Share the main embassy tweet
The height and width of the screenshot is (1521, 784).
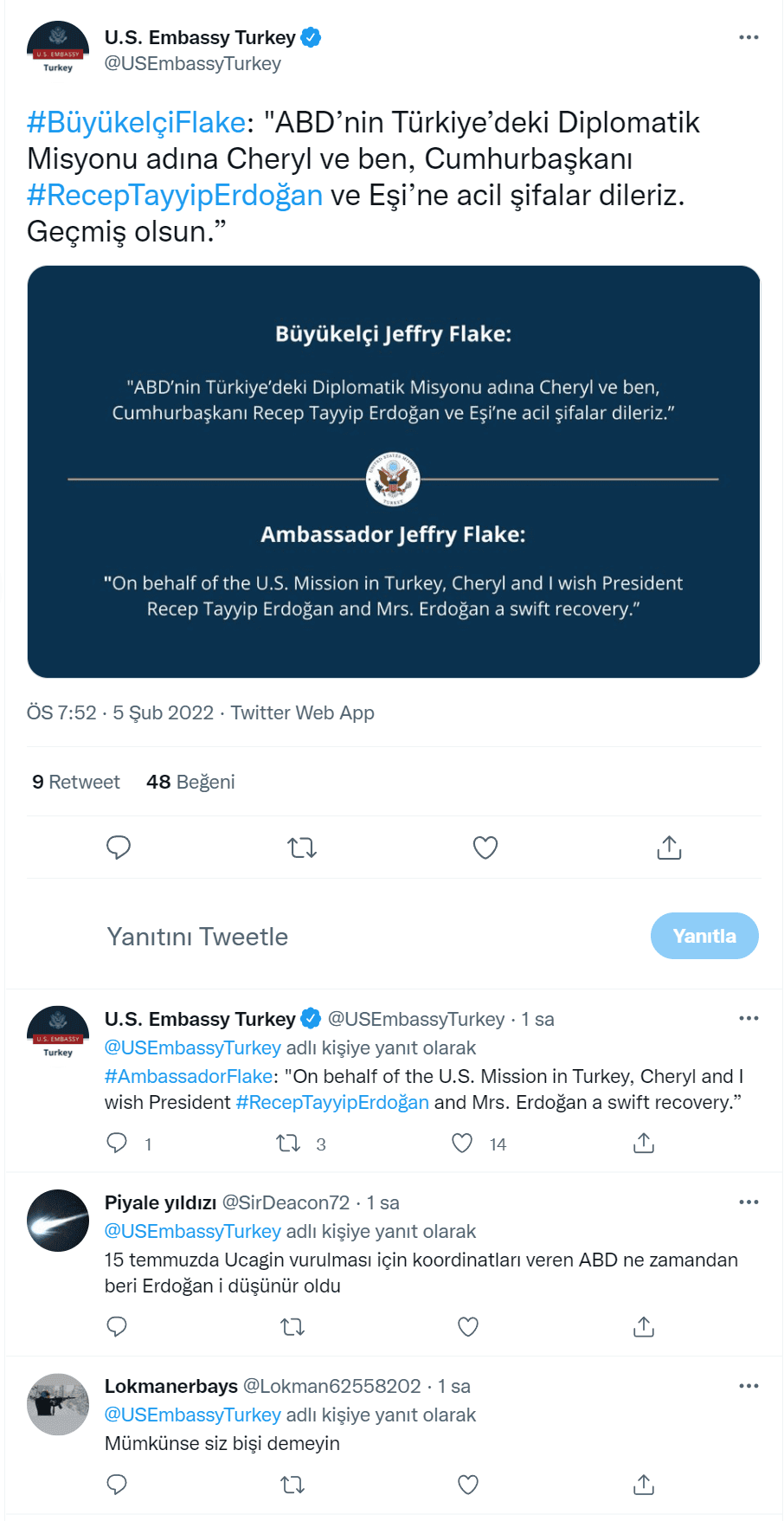[x=669, y=848]
